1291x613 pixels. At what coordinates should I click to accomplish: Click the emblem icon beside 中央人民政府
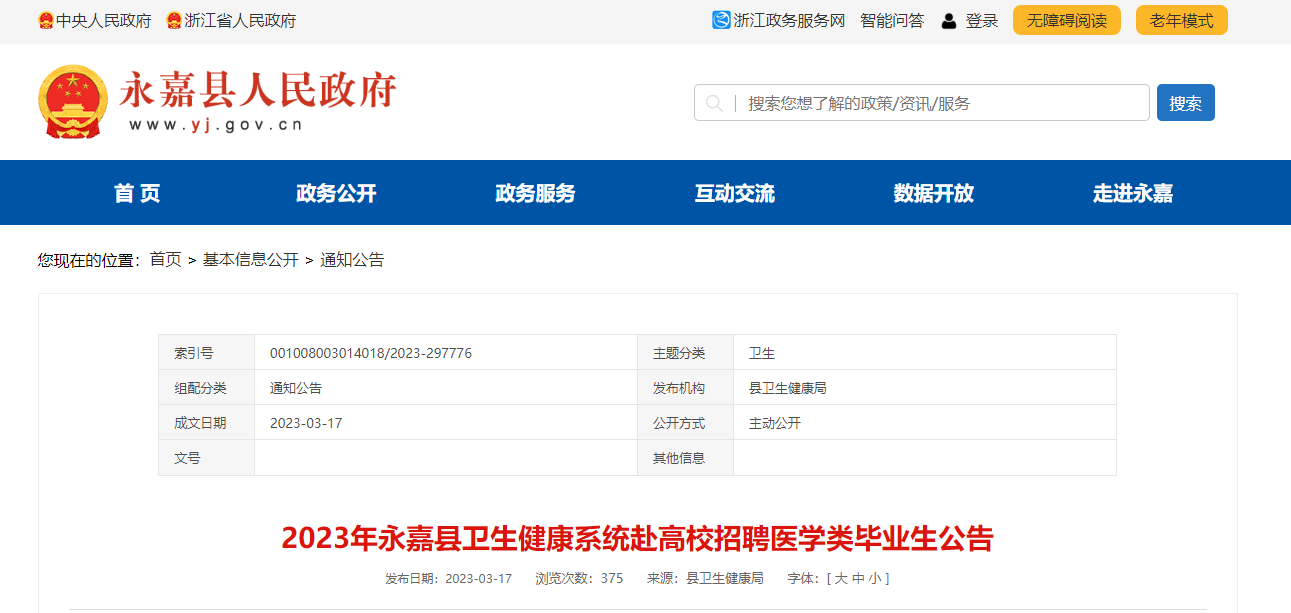point(46,21)
